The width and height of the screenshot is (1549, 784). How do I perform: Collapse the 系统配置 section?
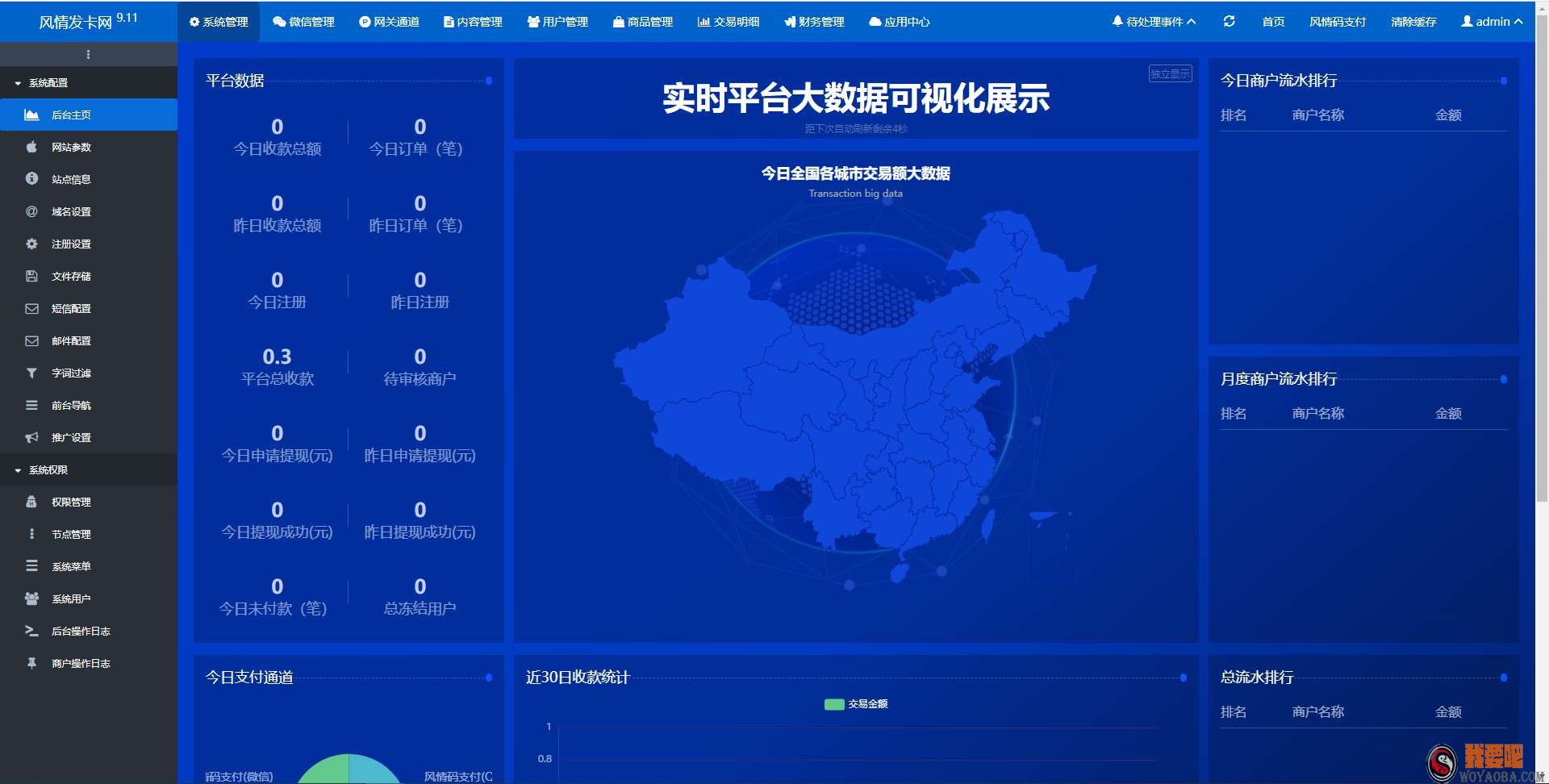[46, 82]
